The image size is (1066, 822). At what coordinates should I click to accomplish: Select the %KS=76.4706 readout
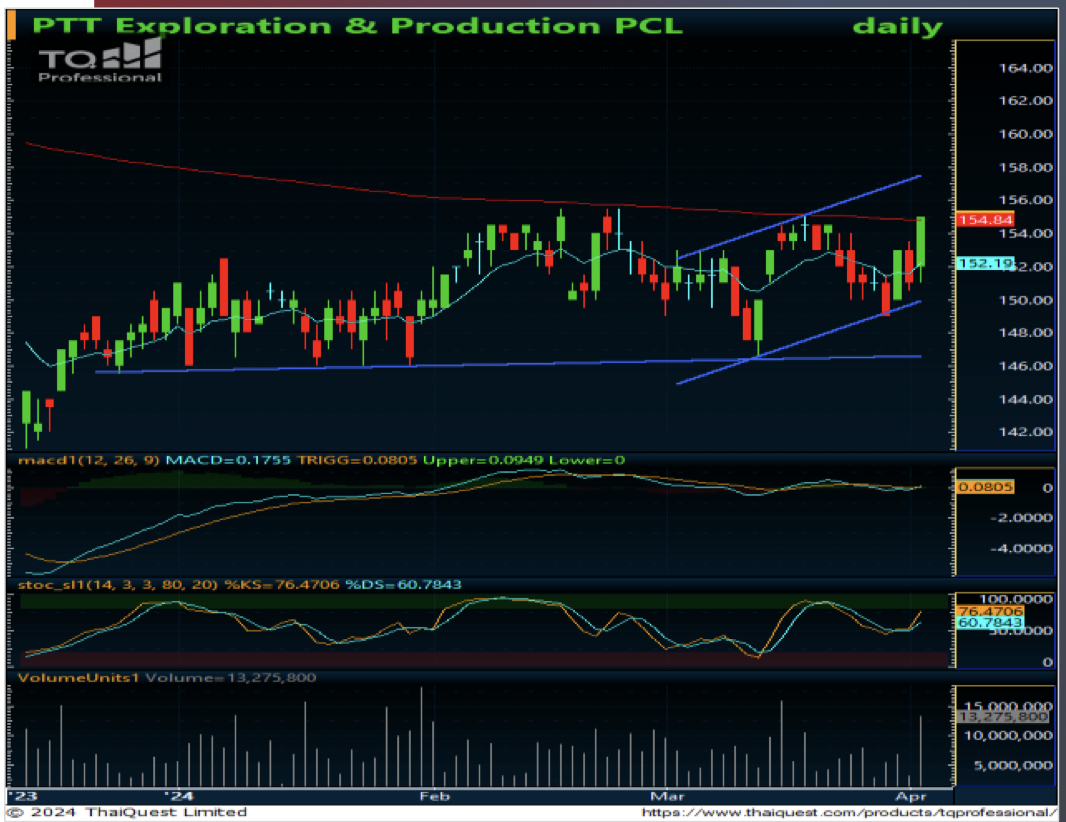(x=281, y=585)
